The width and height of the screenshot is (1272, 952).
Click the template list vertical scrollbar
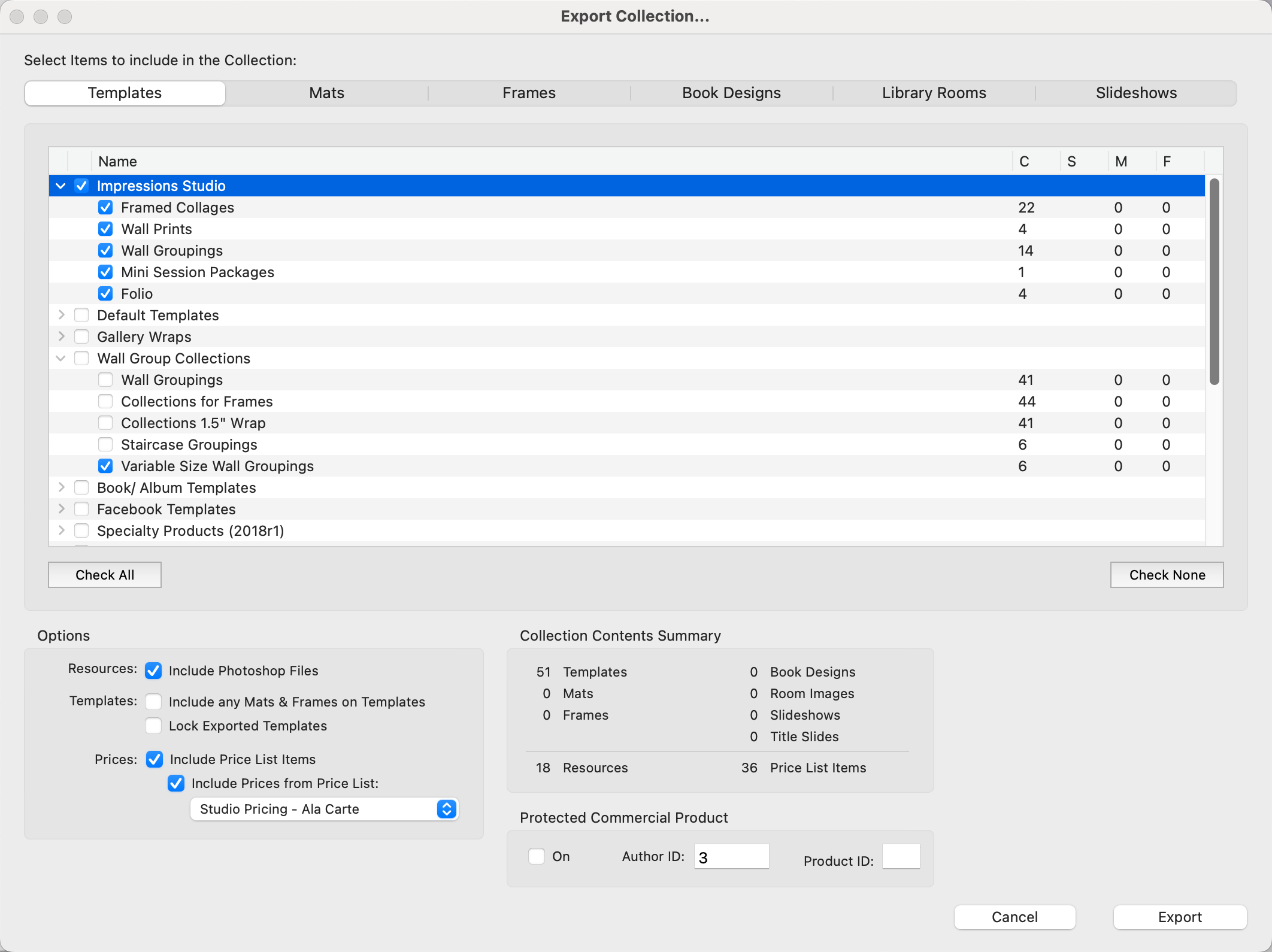click(x=1214, y=281)
